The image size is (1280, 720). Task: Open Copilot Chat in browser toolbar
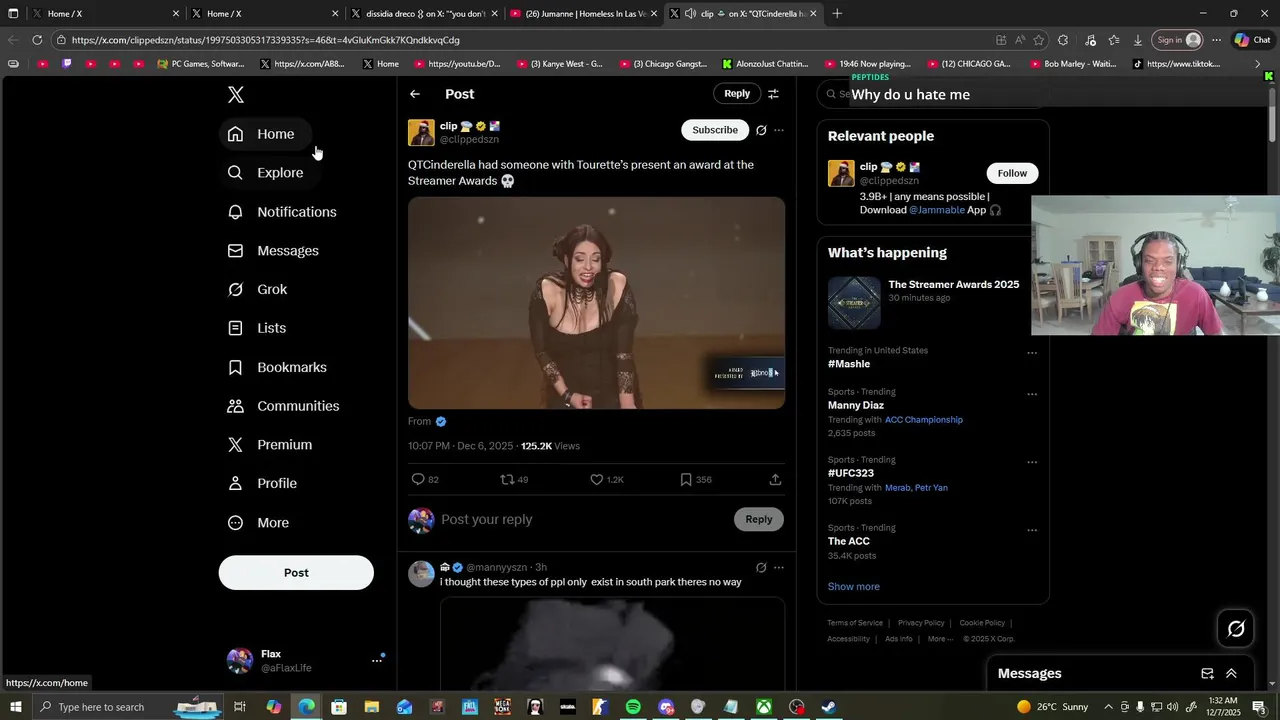click(1254, 40)
